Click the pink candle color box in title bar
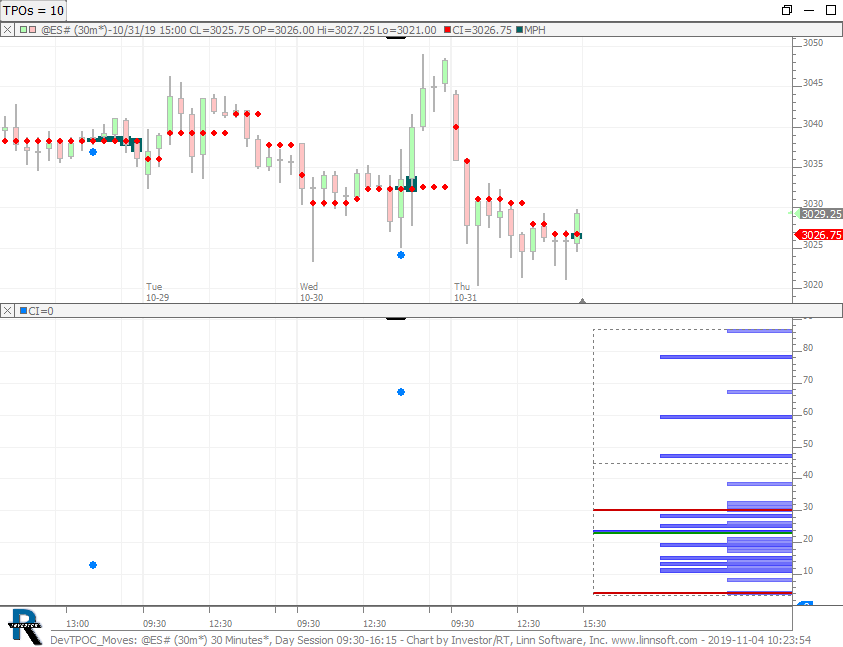This screenshot has height=647, width=843. click(x=32, y=30)
